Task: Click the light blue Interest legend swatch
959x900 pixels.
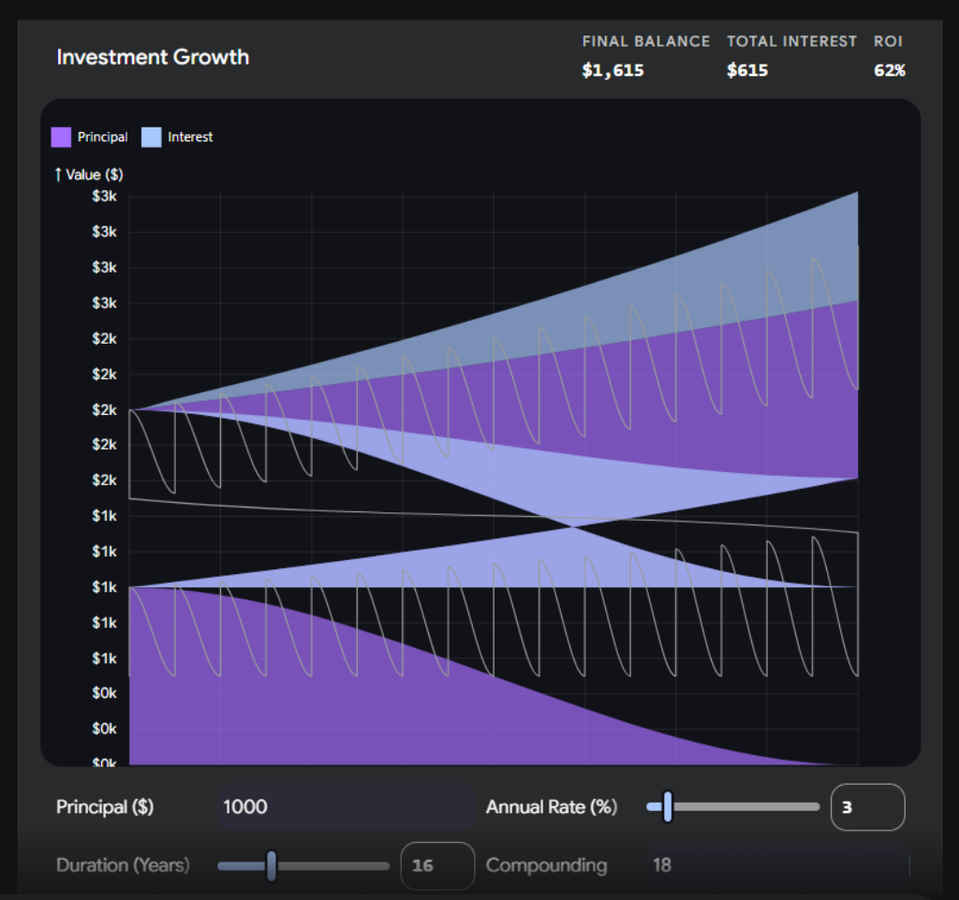Action: [x=151, y=137]
